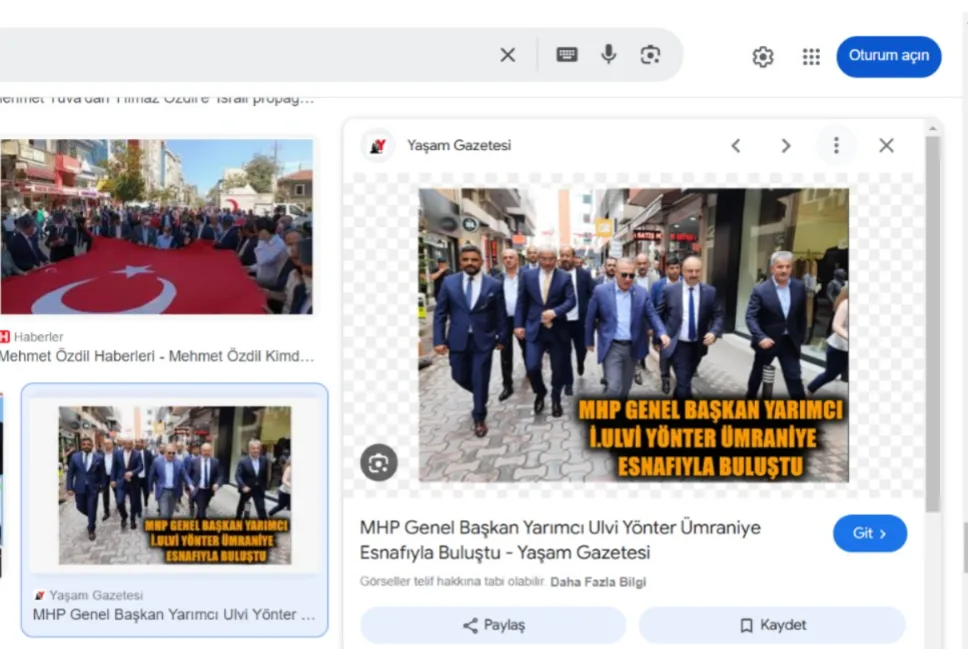The width and height of the screenshot is (968, 649).
Task: Save the image with the Kaydet button
Action: coord(772,624)
